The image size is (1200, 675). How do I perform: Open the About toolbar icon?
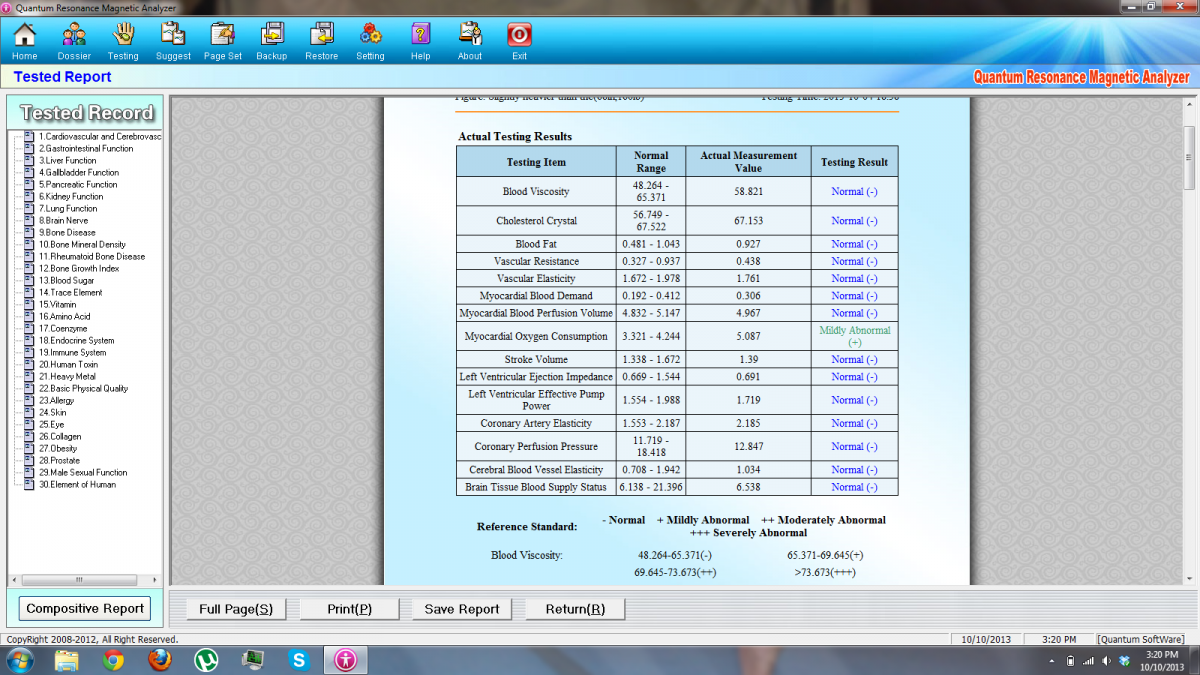(470, 41)
